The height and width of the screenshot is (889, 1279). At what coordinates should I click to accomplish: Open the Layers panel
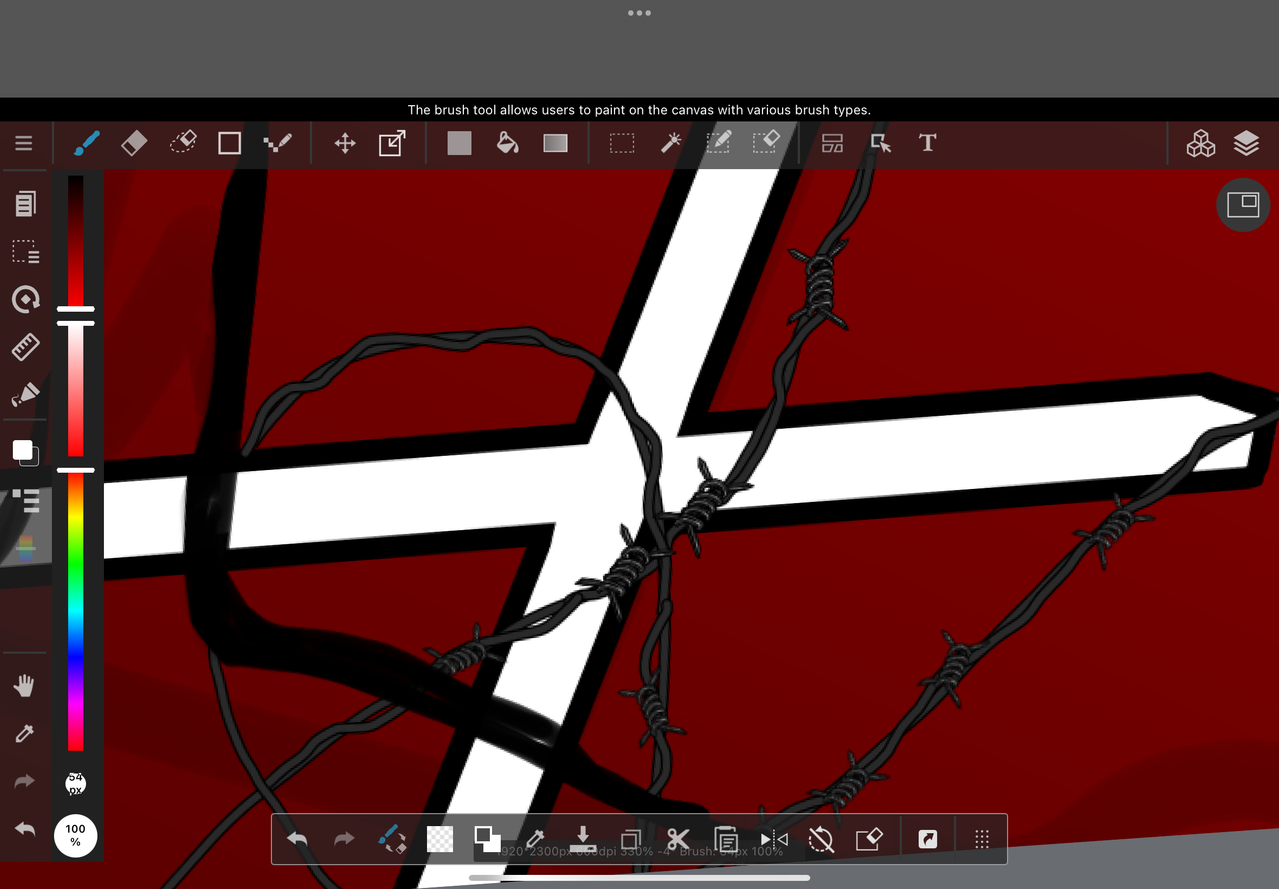click(x=1246, y=143)
